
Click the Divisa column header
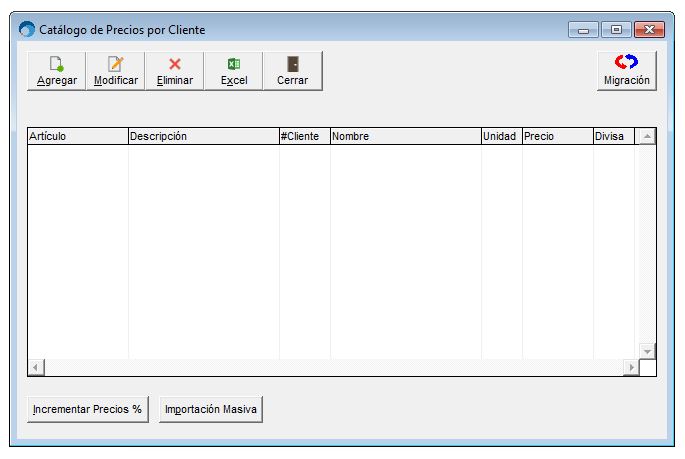pos(614,136)
